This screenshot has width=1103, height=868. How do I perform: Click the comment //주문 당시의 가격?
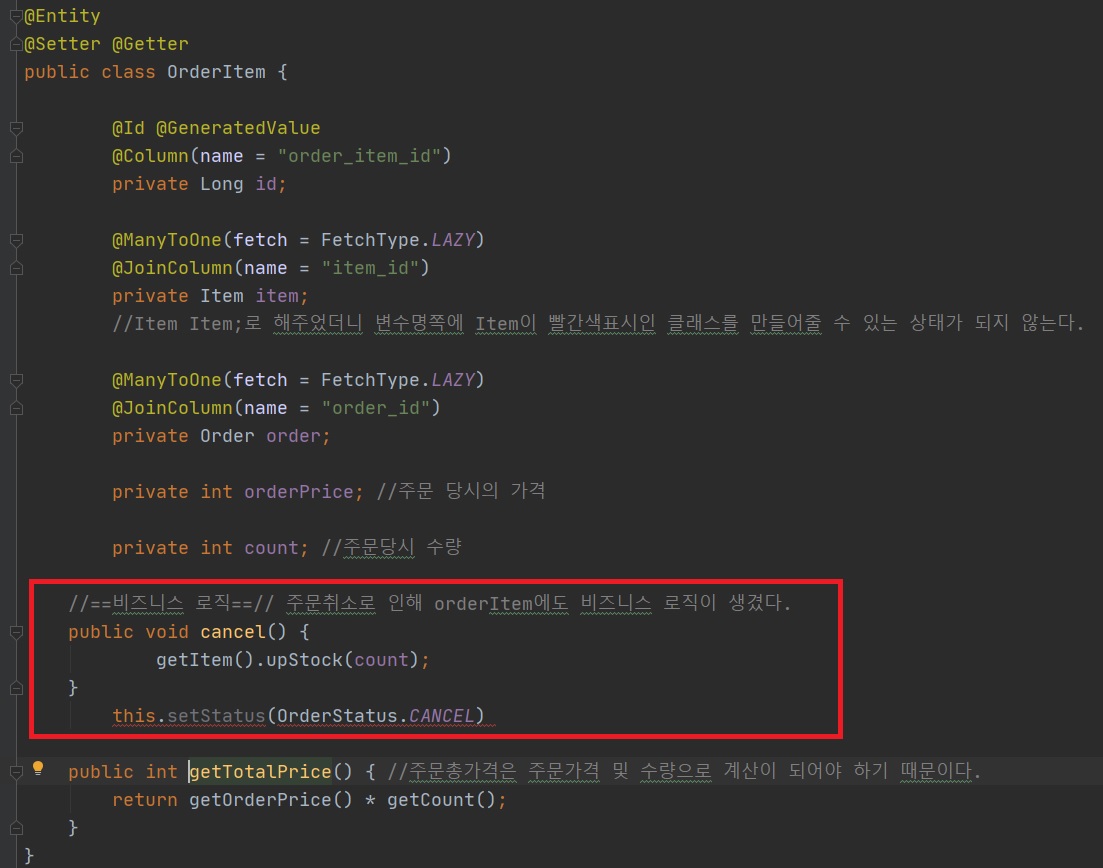tap(461, 490)
